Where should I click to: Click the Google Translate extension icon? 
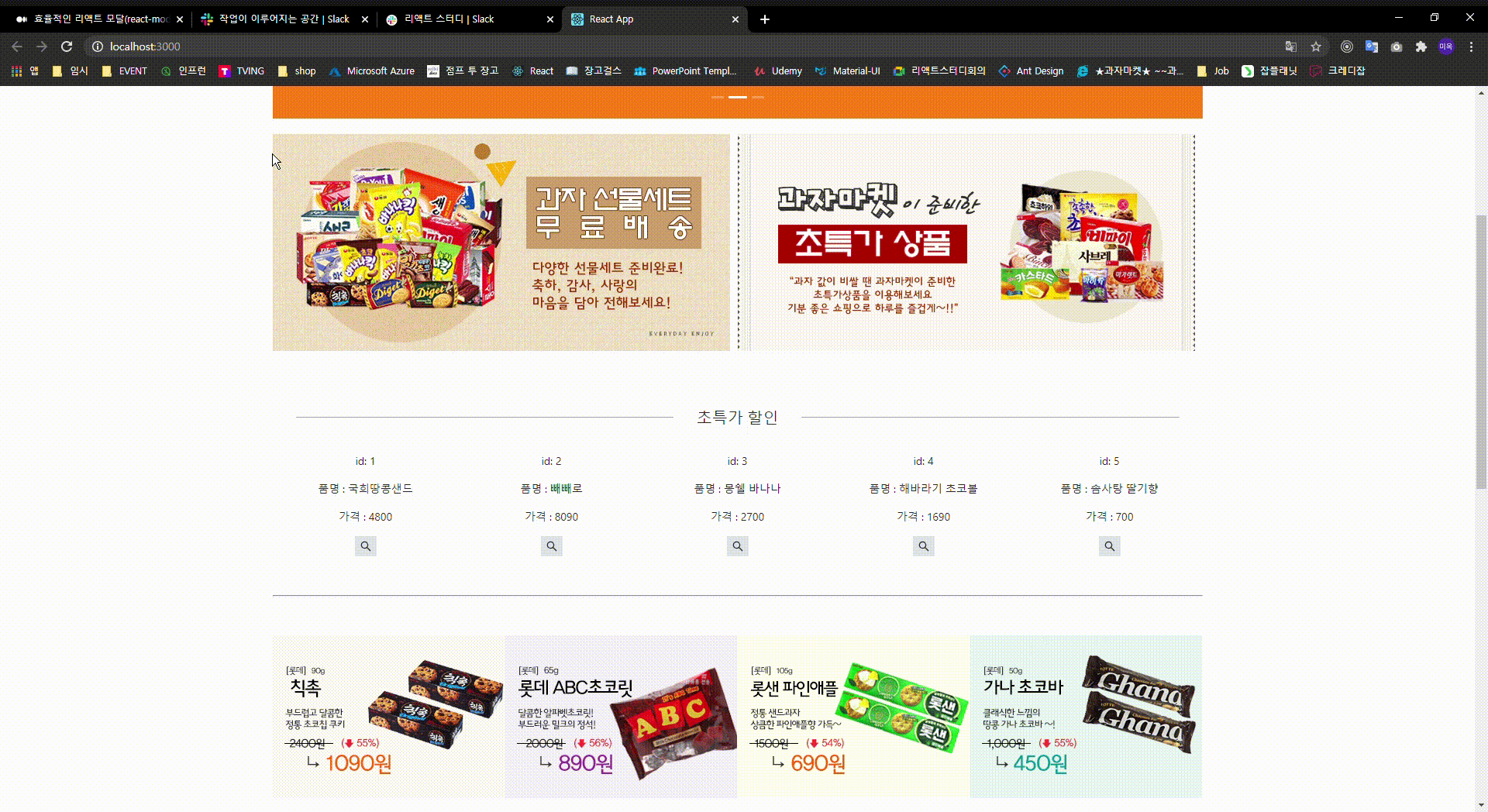coord(1372,46)
